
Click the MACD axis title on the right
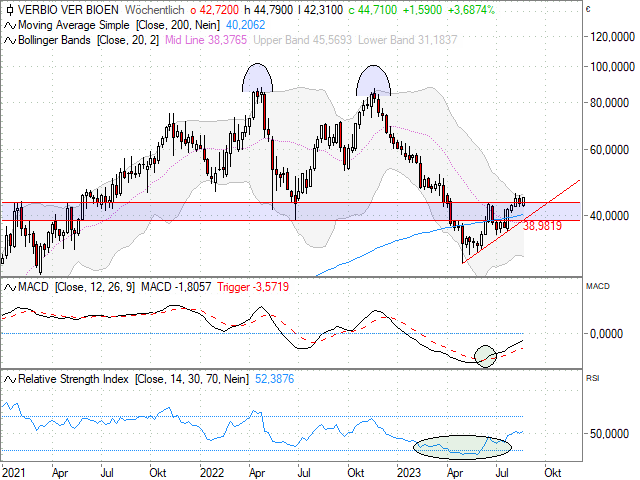point(598,286)
